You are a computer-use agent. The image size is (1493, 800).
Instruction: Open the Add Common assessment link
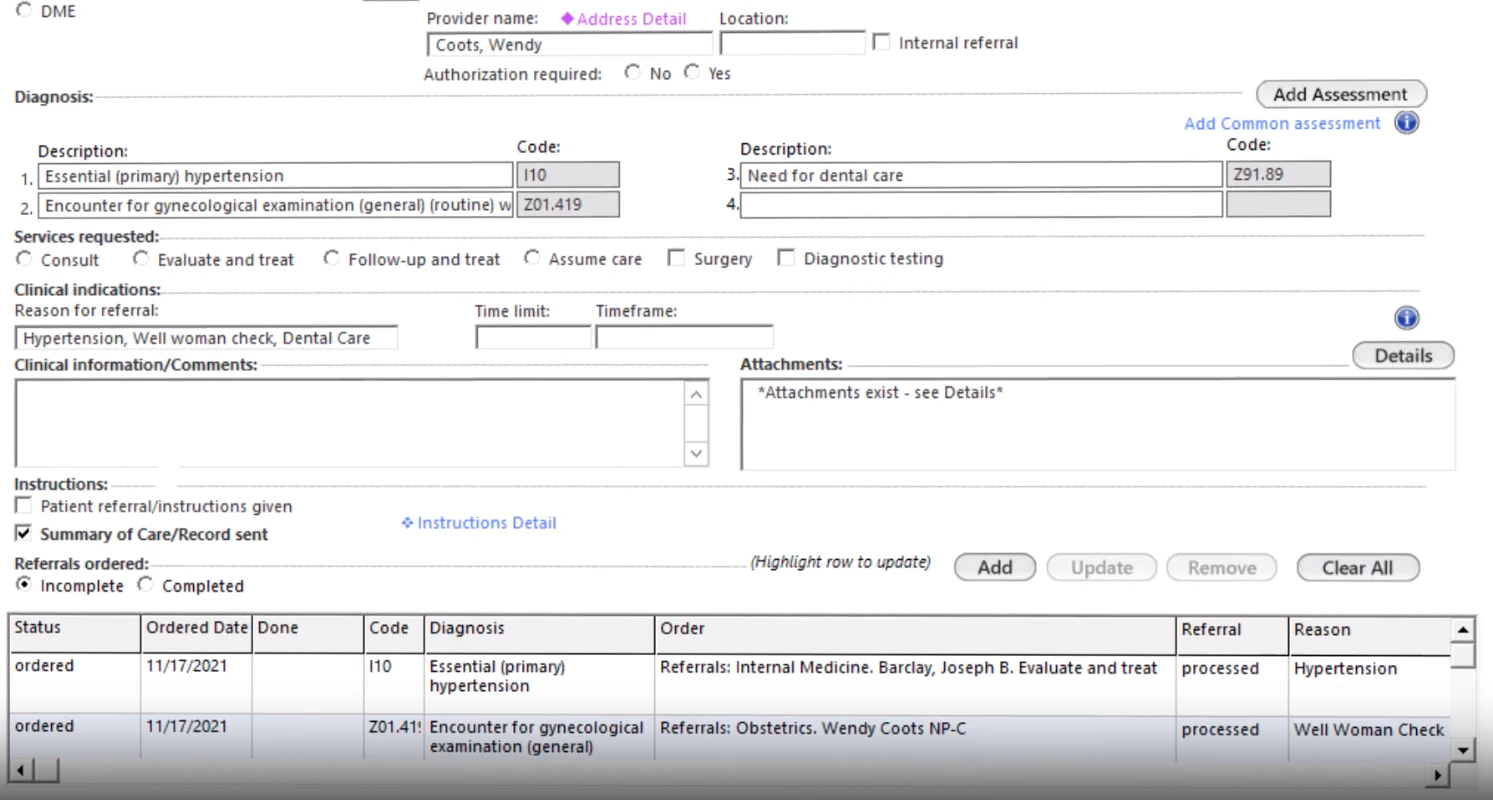point(1282,122)
